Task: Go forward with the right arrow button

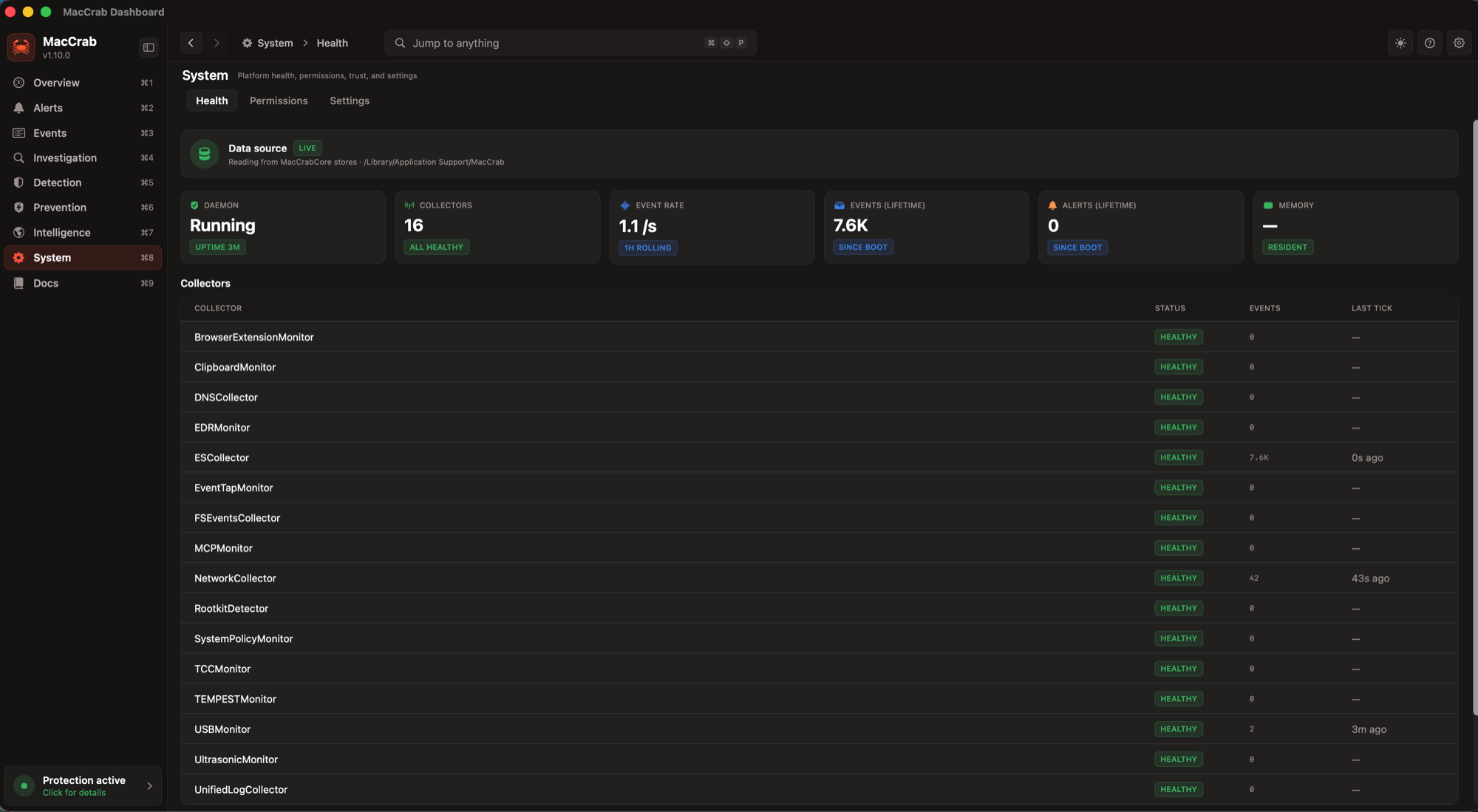Action: pyautogui.click(x=217, y=43)
